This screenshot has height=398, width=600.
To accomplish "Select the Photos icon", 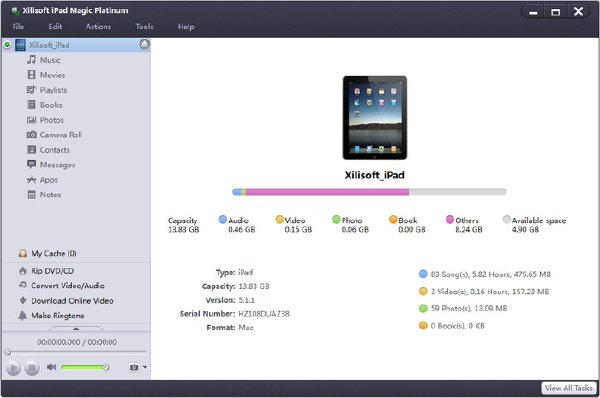I will pyautogui.click(x=31, y=120).
